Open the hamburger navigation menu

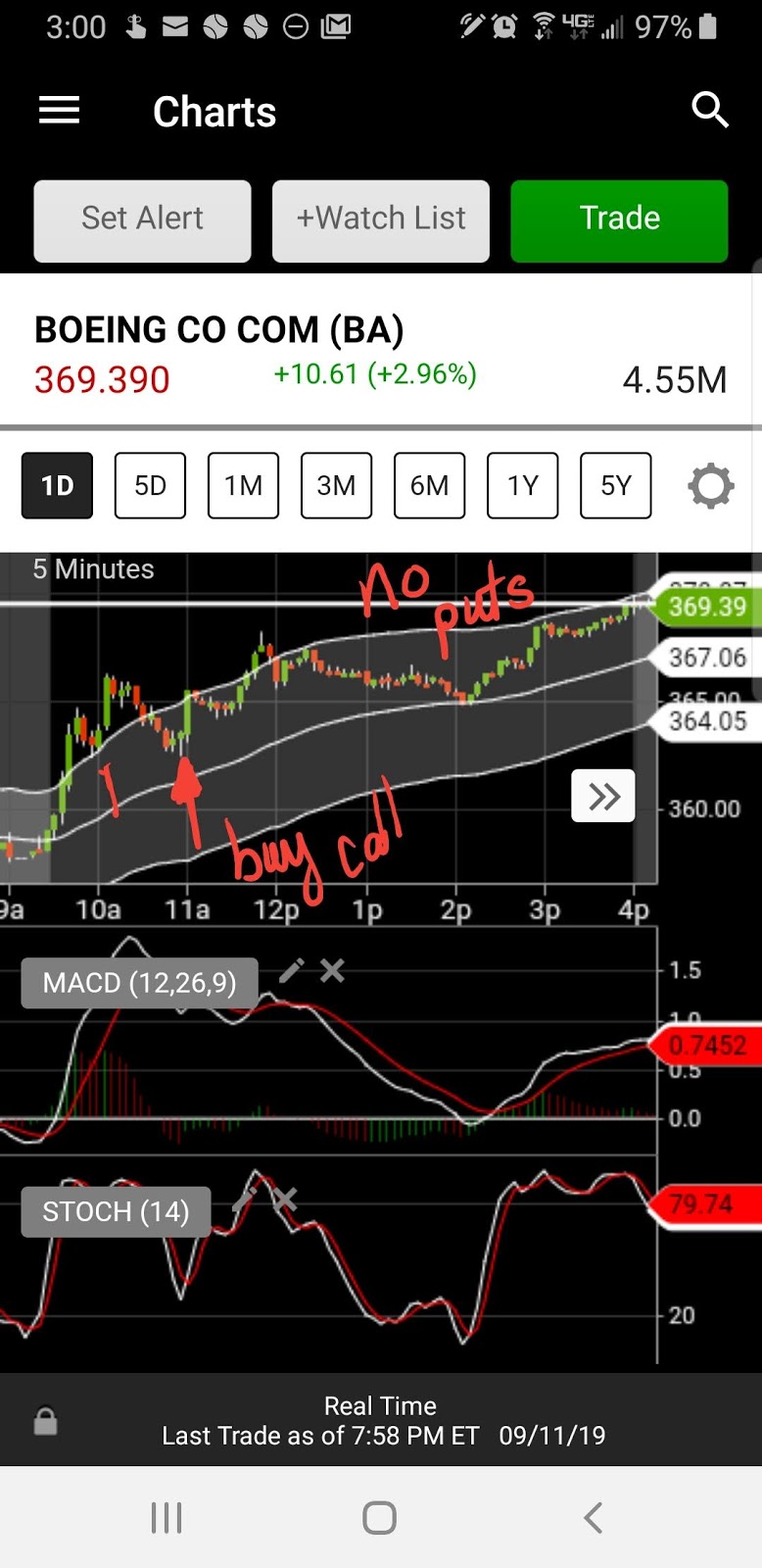tap(59, 111)
